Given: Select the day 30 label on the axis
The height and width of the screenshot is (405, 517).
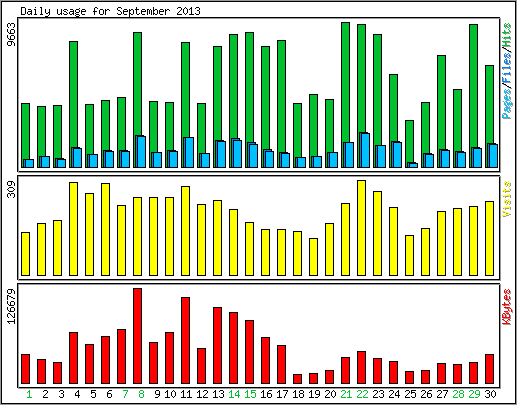Looking at the screenshot, I should click(x=490, y=394).
